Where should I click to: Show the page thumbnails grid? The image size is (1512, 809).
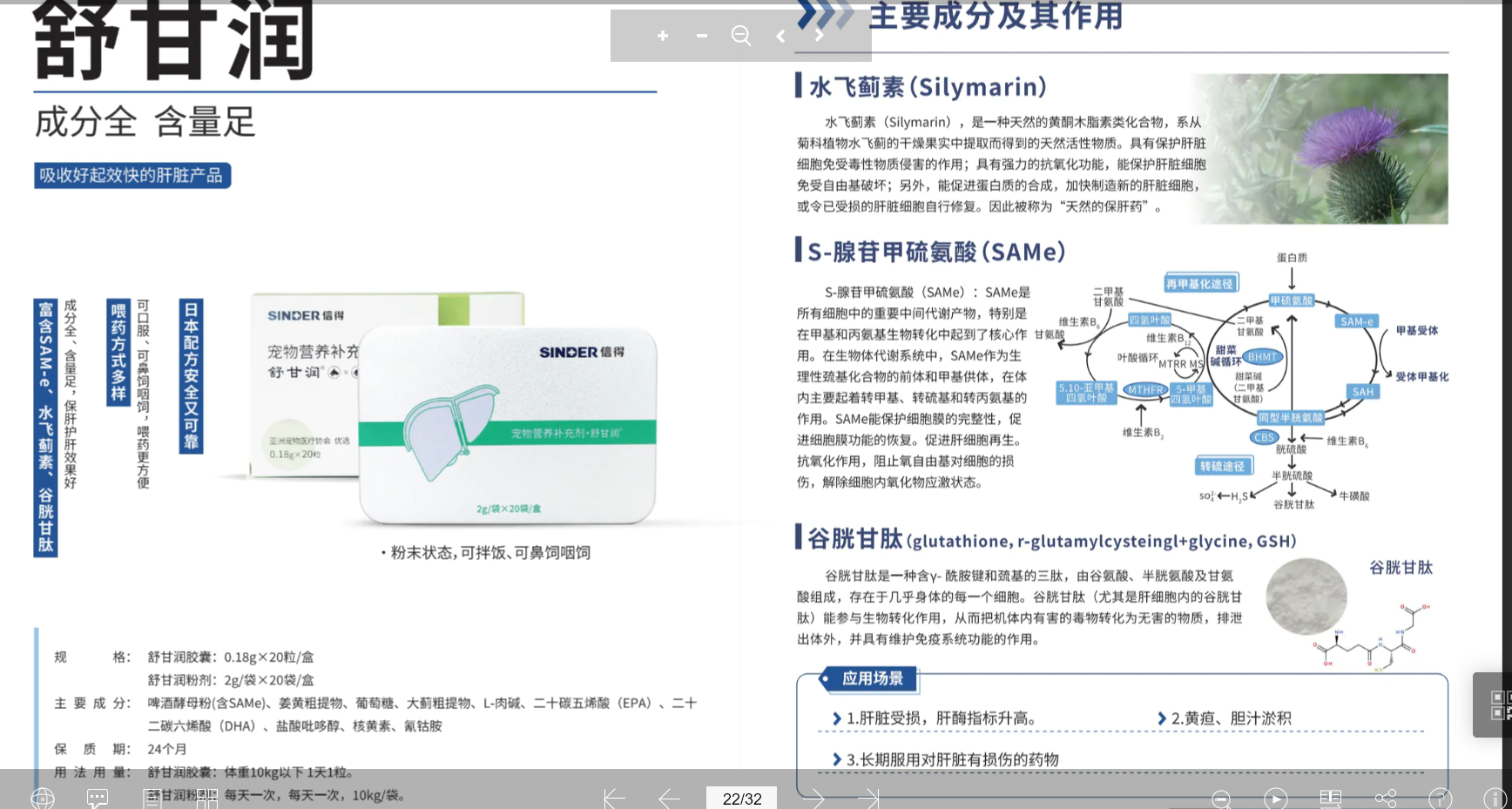(x=206, y=798)
